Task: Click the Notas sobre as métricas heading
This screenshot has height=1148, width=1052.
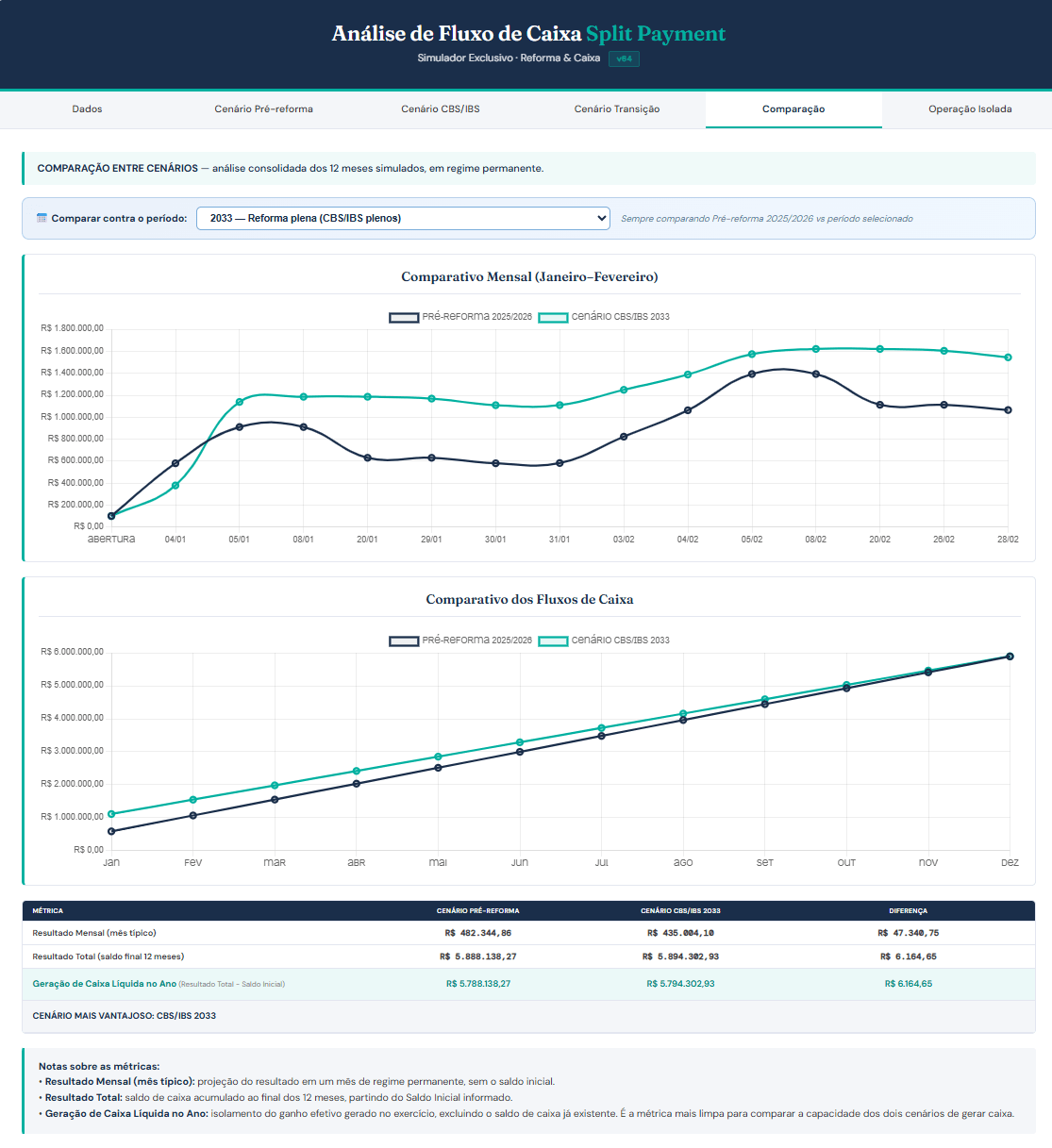Action: 99,1066
